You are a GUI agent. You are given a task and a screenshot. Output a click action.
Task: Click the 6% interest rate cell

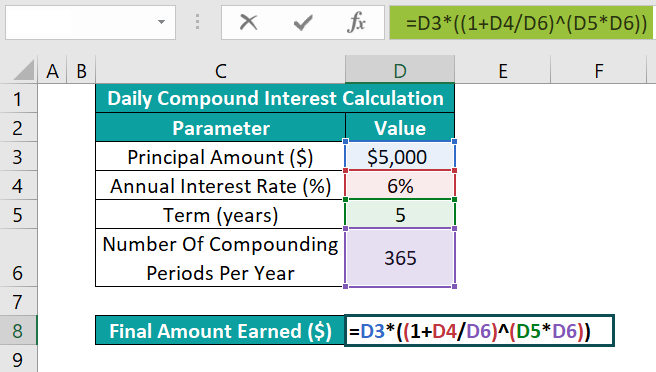tap(400, 185)
